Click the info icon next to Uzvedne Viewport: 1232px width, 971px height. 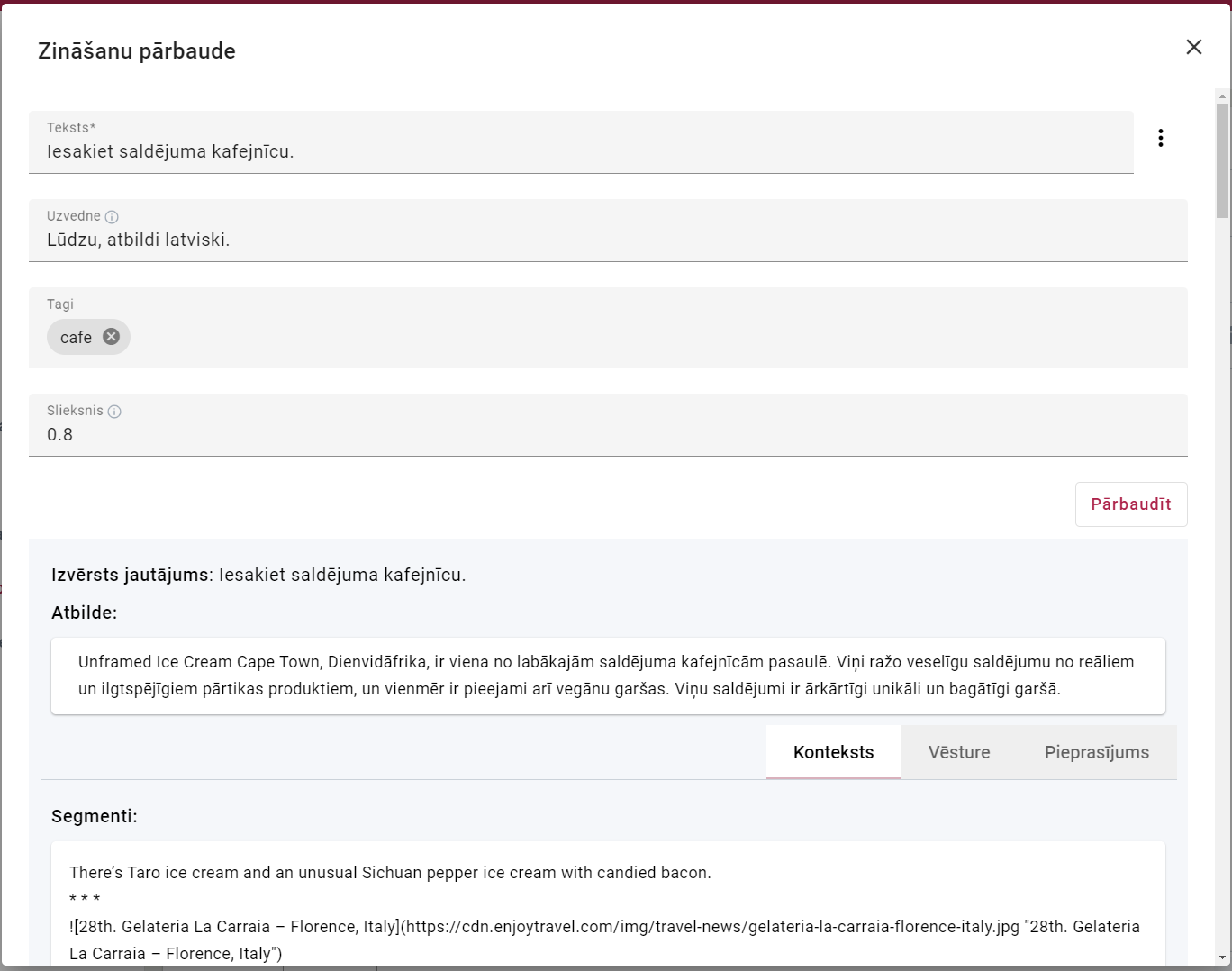112,216
